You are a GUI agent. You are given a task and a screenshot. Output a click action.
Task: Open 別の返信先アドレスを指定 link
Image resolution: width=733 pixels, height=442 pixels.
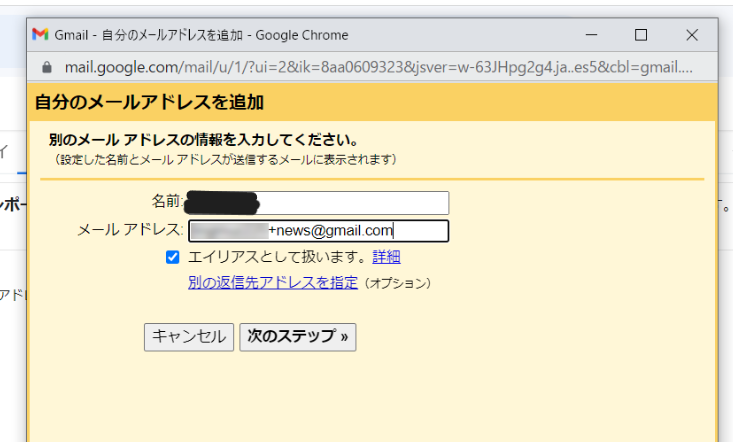pyautogui.click(x=273, y=283)
